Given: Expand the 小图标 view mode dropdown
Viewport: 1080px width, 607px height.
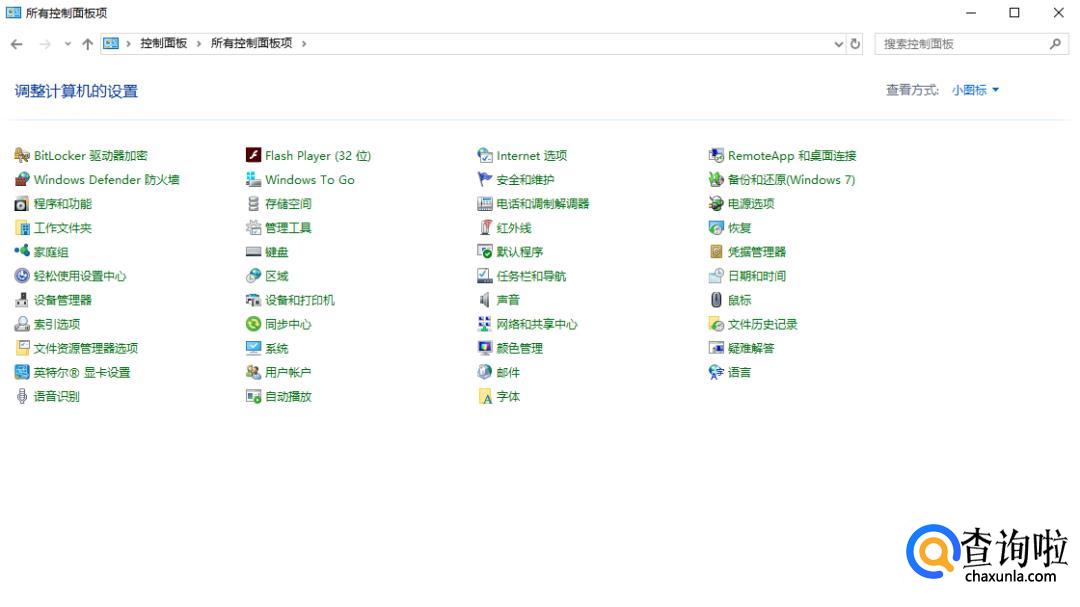Looking at the screenshot, I should click(975, 90).
